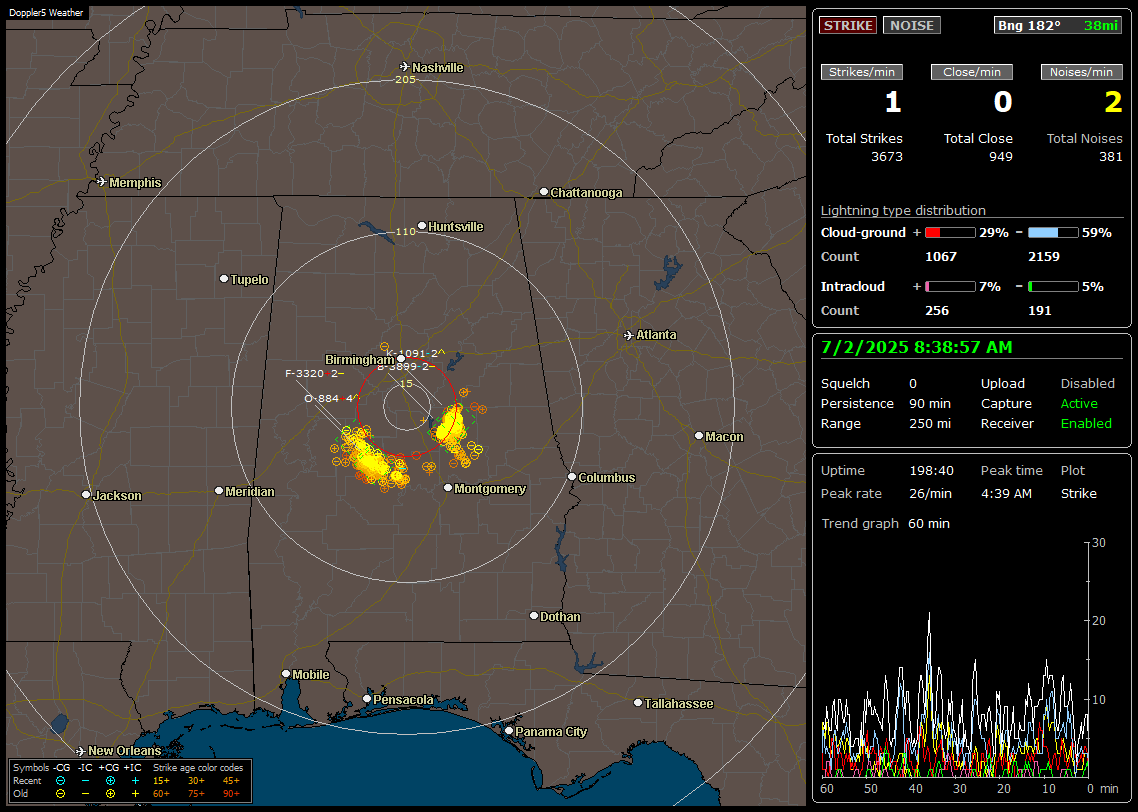Click the Upload status Disabled
Screen dimensions: 1138x812
point(1087,383)
